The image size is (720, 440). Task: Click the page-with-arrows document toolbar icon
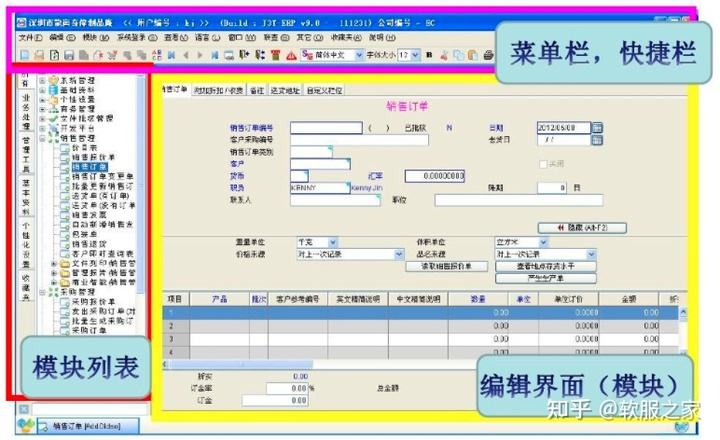(x=54, y=55)
